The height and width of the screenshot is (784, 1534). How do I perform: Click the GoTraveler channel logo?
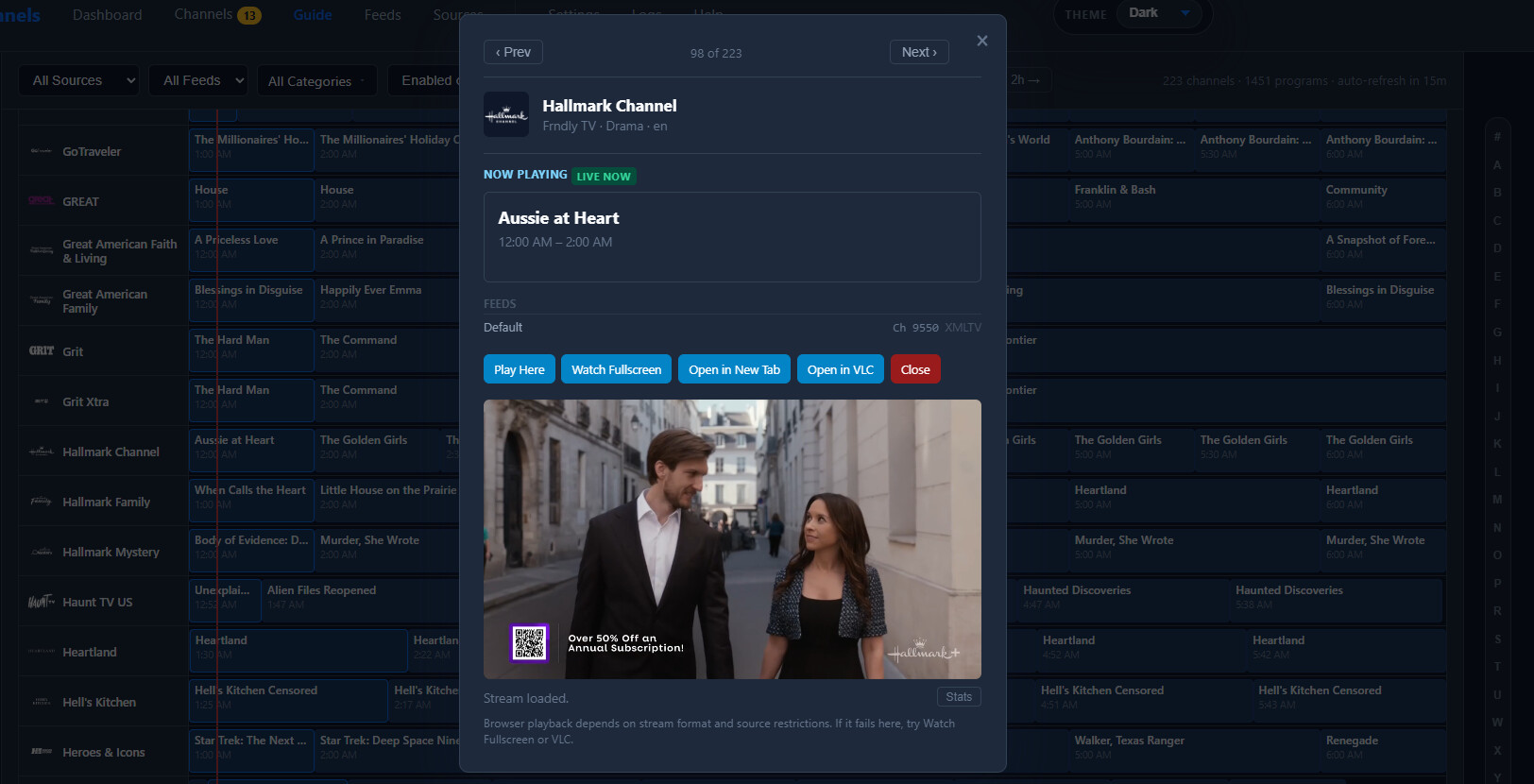point(41,151)
